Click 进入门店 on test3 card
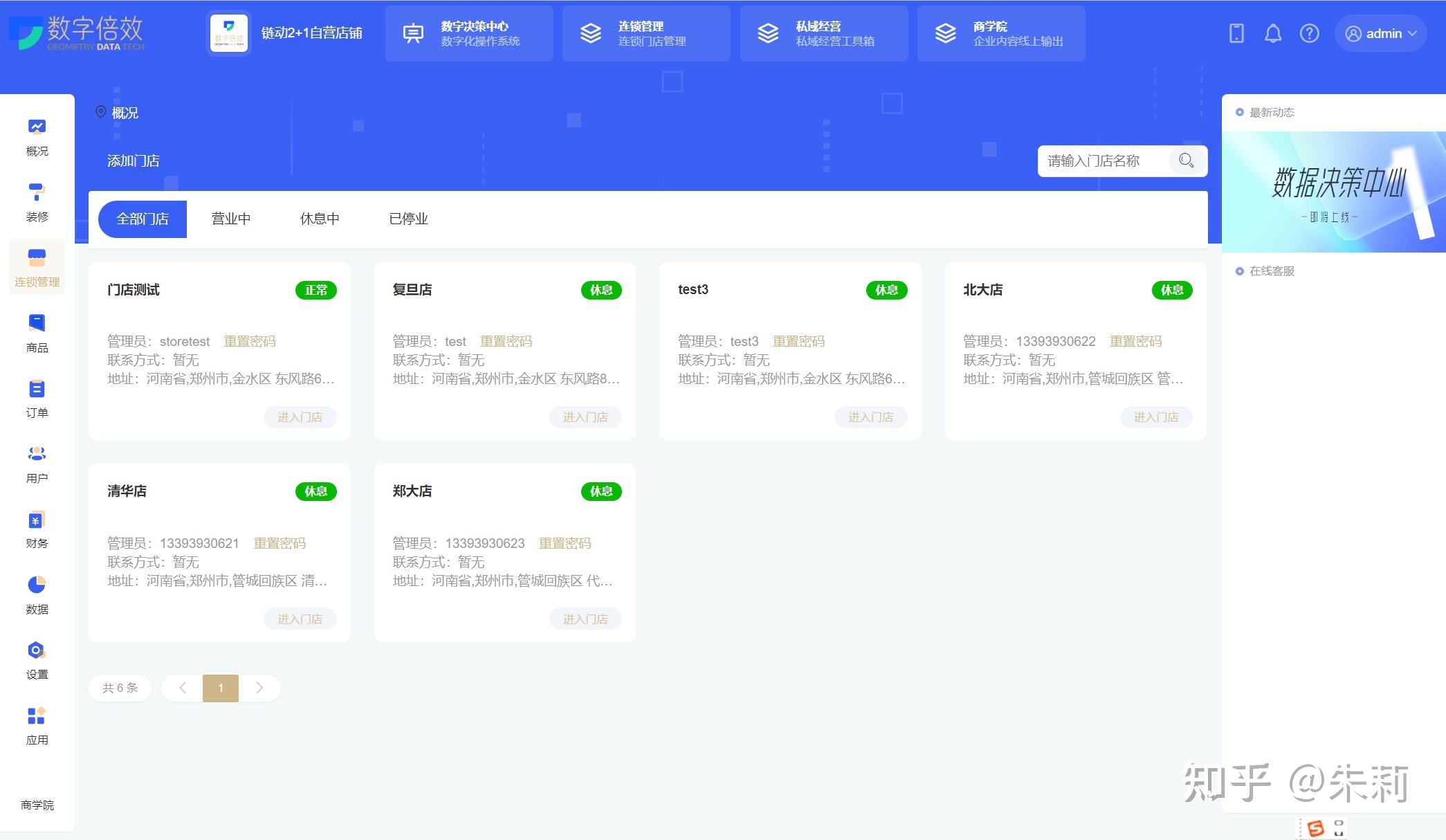The height and width of the screenshot is (840, 1446). pos(871,417)
